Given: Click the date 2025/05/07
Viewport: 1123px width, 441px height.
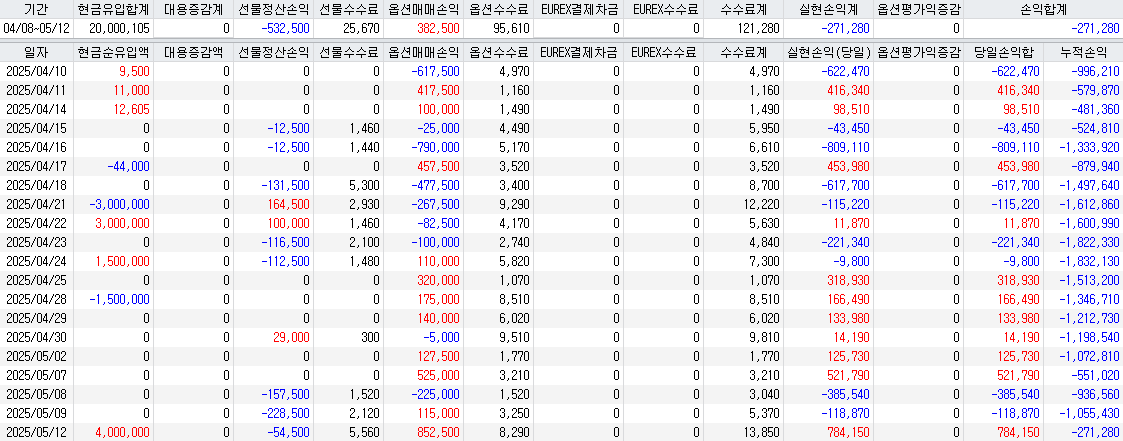Looking at the screenshot, I should [36, 374].
